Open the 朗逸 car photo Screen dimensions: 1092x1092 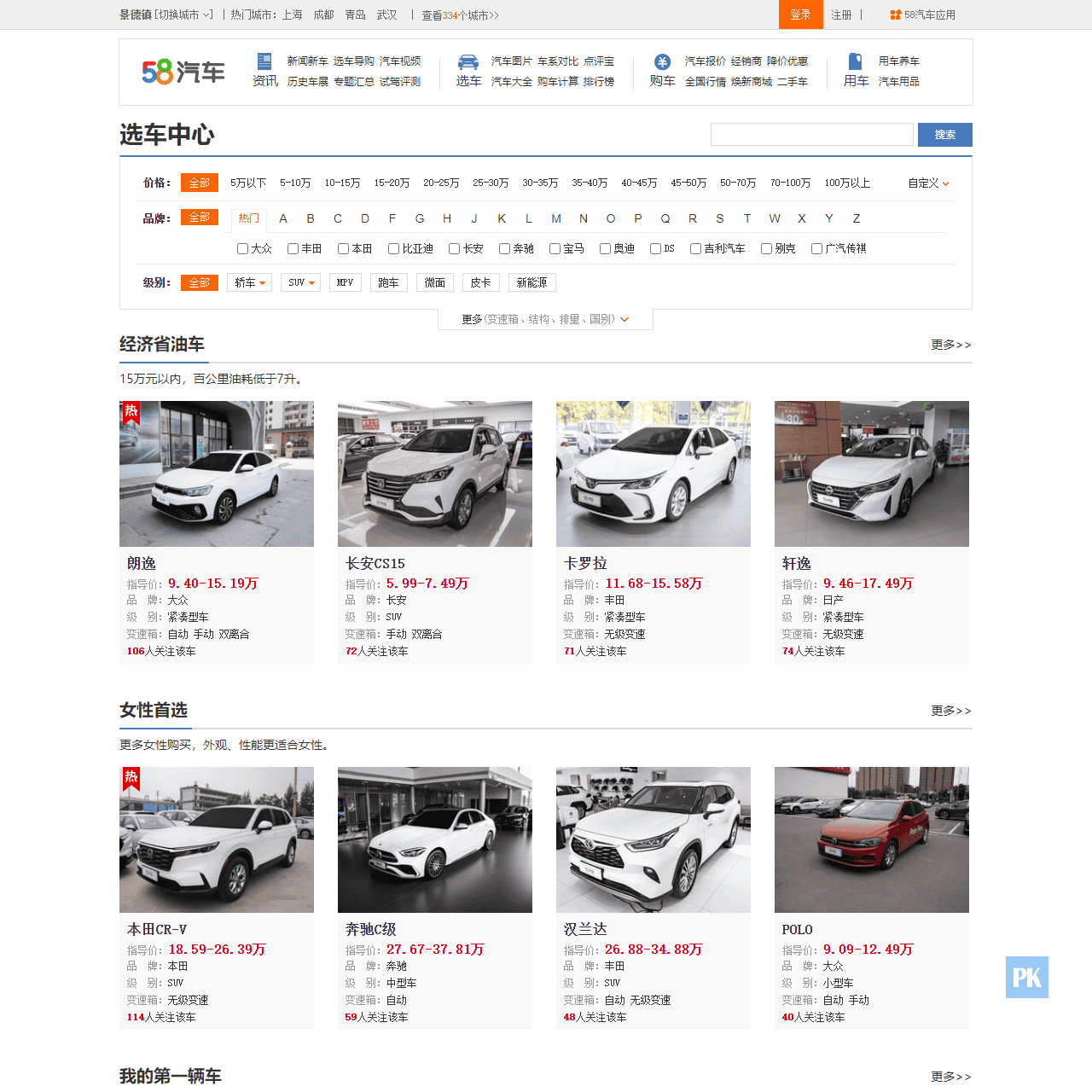217,473
